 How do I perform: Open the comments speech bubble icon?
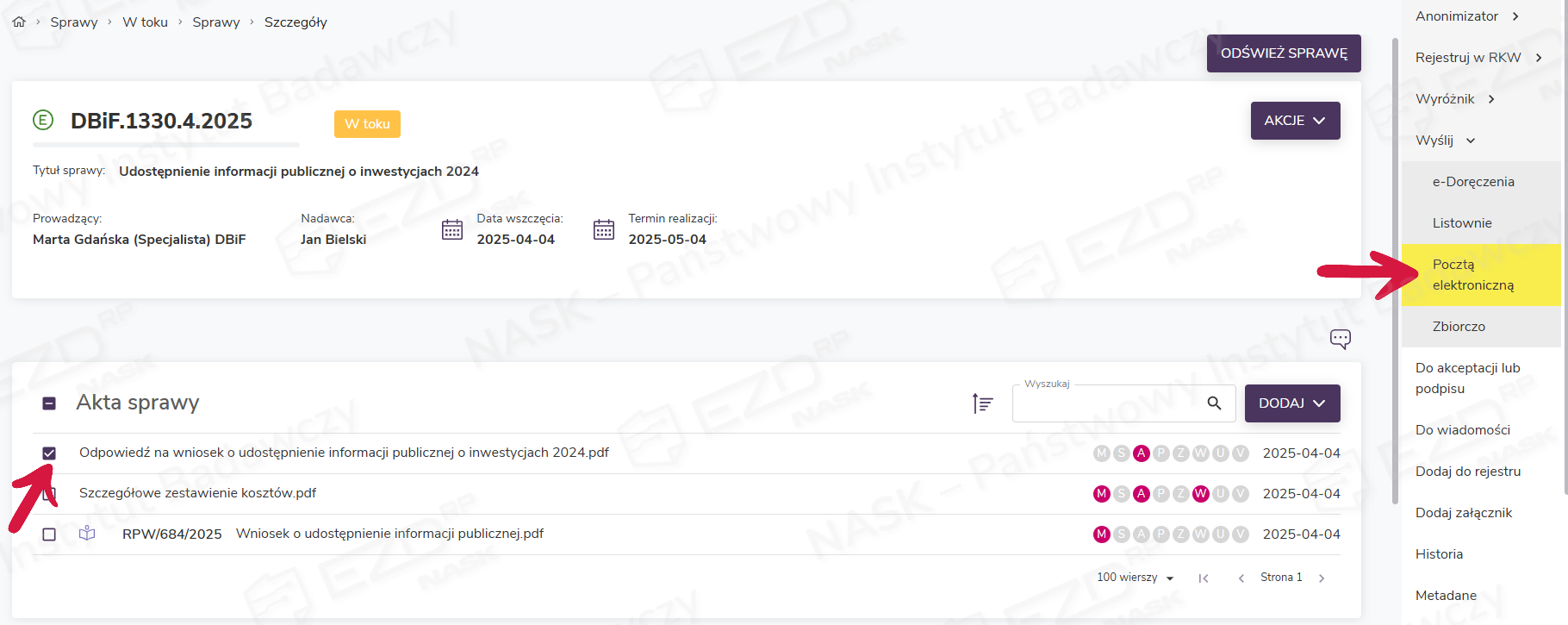point(1340,339)
